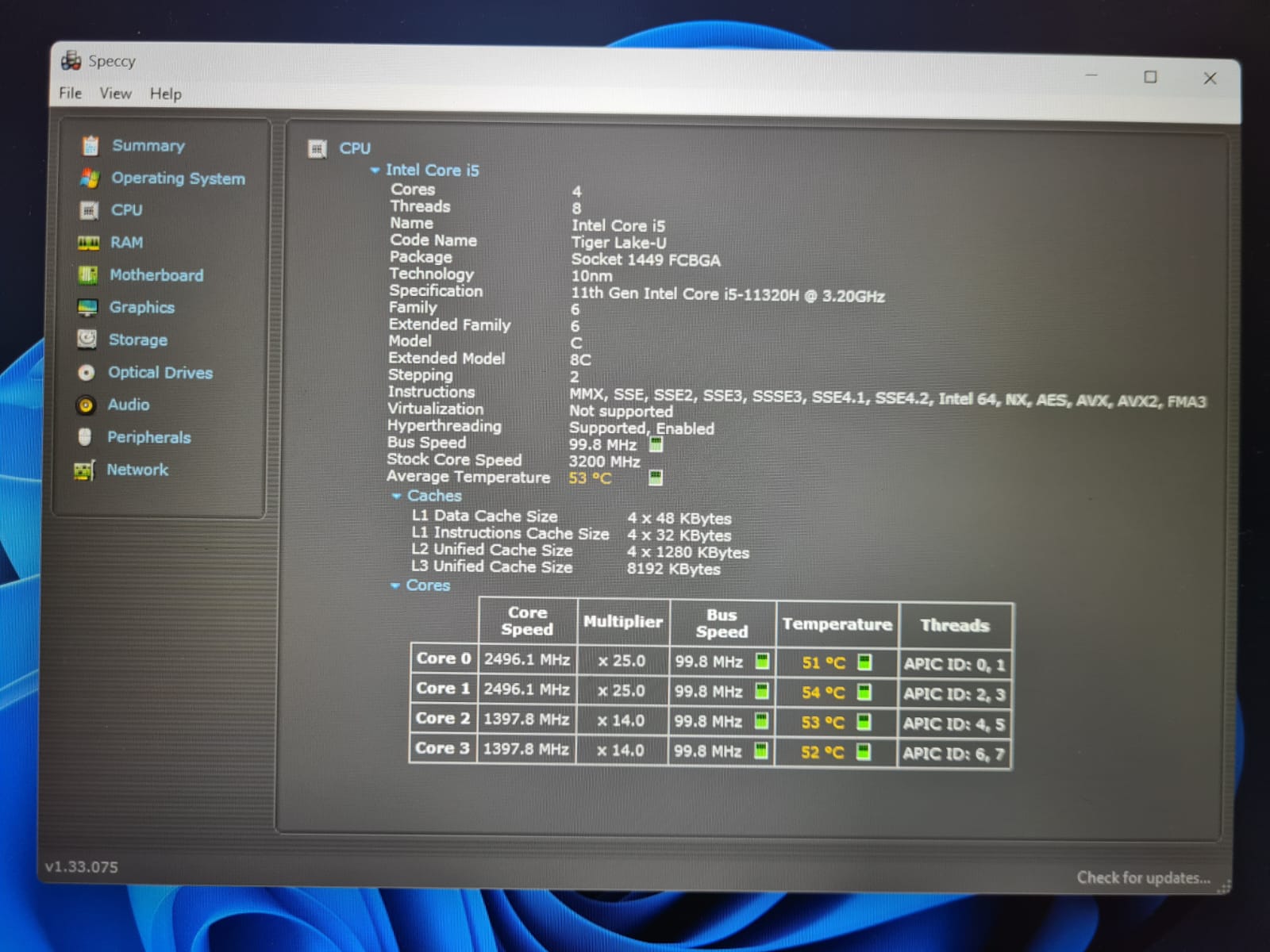Click the Network icon in sidebar
Image resolution: width=1270 pixels, height=952 pixels.
tap(84, 470)
